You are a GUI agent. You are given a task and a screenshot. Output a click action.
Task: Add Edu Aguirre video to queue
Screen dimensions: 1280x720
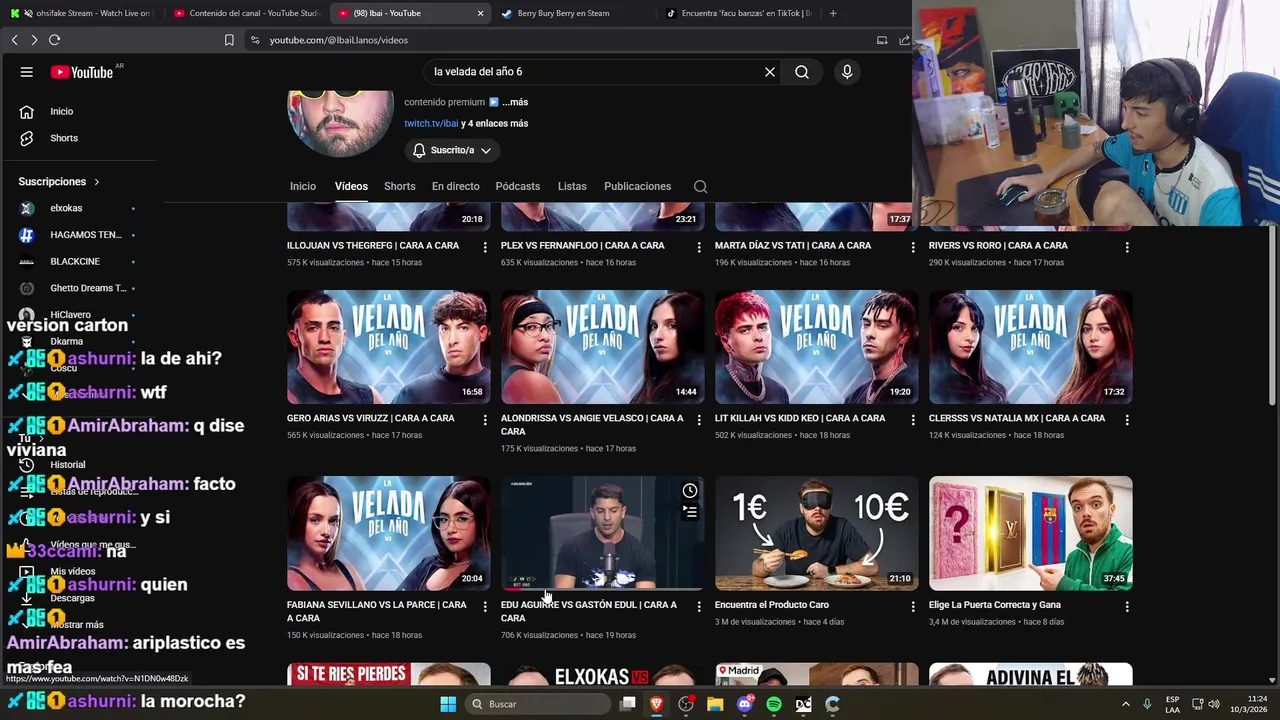click(x=690, y=512)
